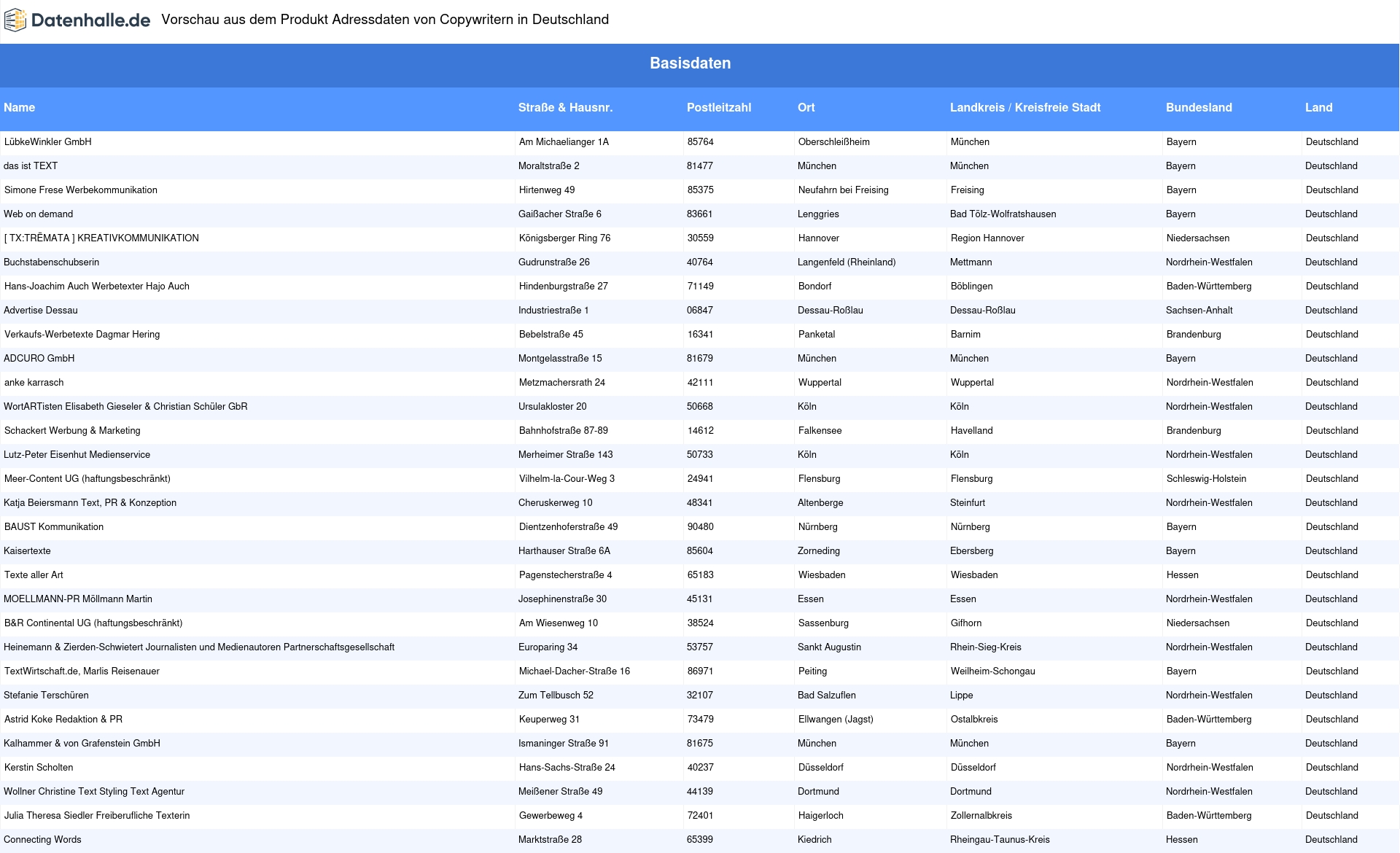
Task: Select postal code 06847
Action: coord(700,311)
